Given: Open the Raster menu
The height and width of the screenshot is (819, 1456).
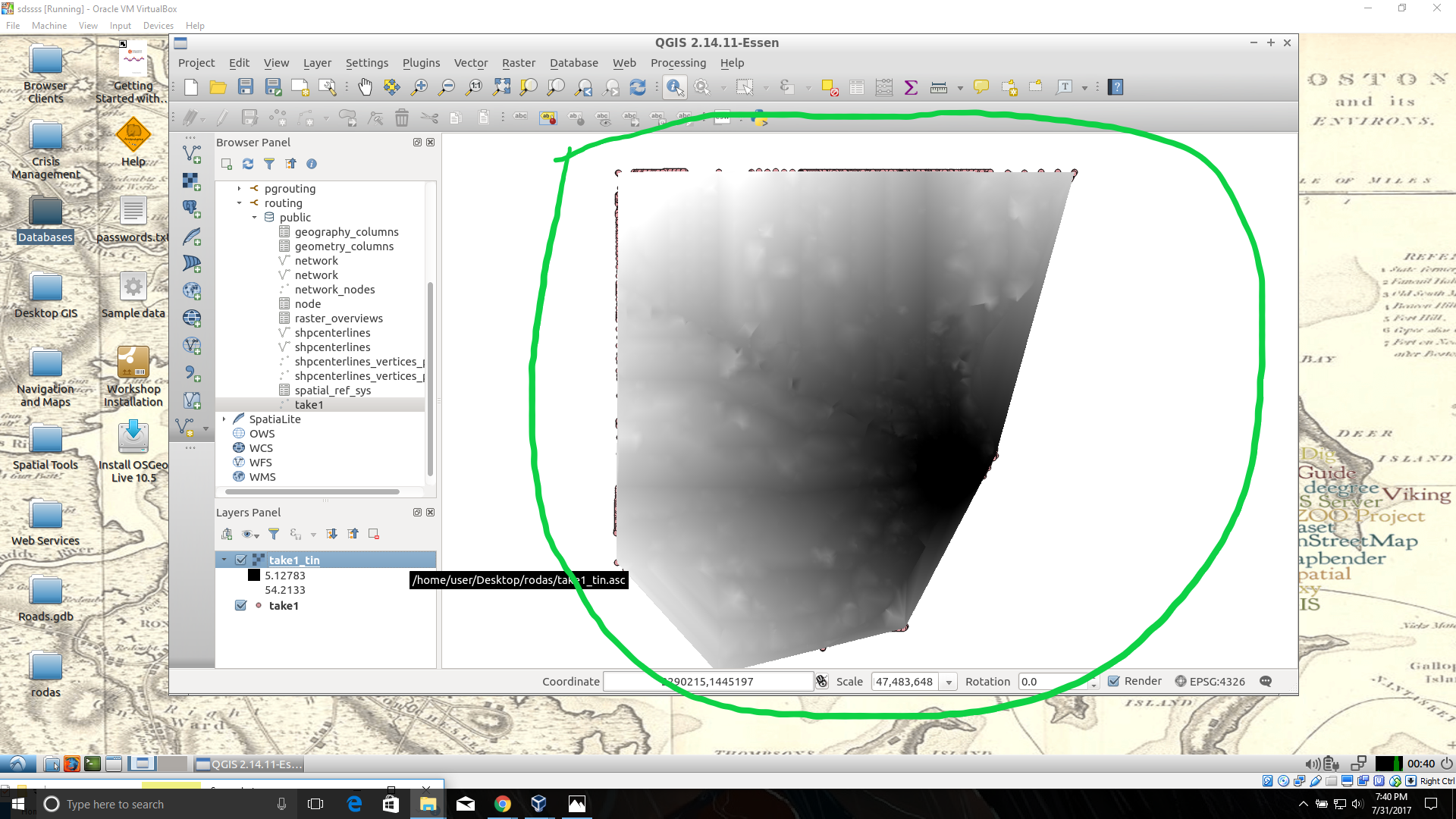Looking at the screenshot, I should click(x=519, y=63).
